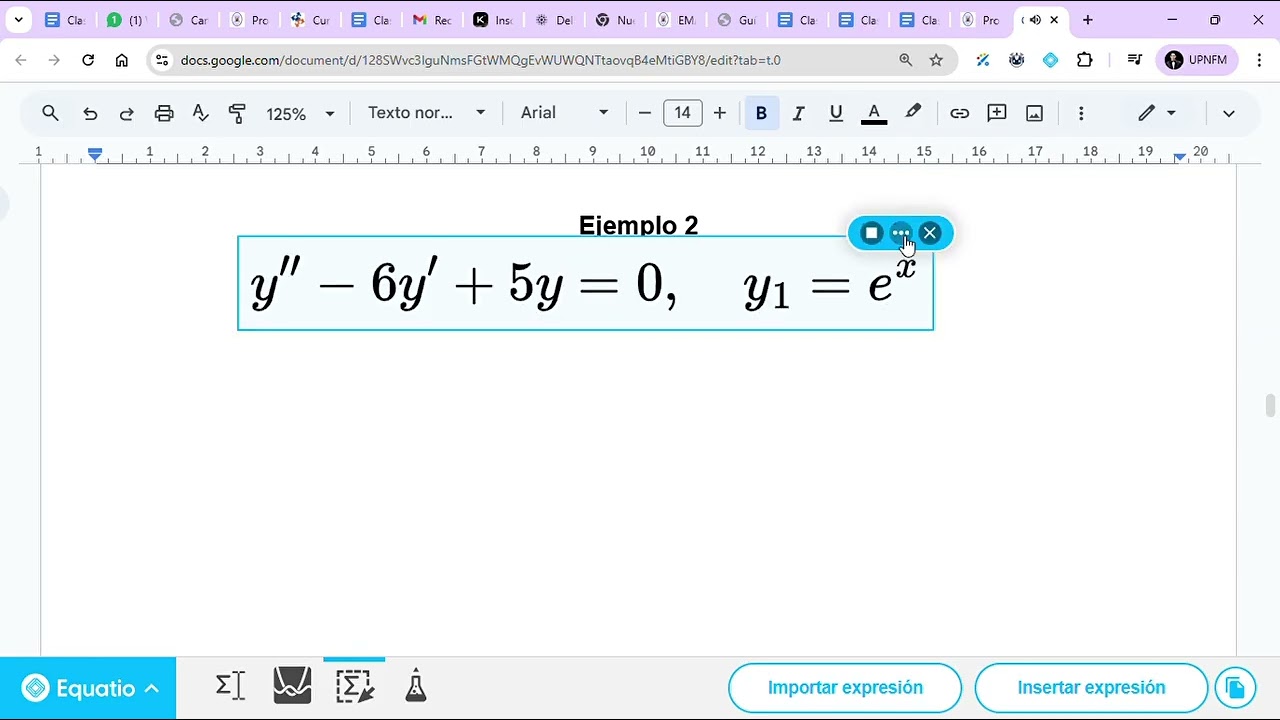Open the search menus magnifier tool
Screen dimensions: 1280x720
tap(50, 113)
